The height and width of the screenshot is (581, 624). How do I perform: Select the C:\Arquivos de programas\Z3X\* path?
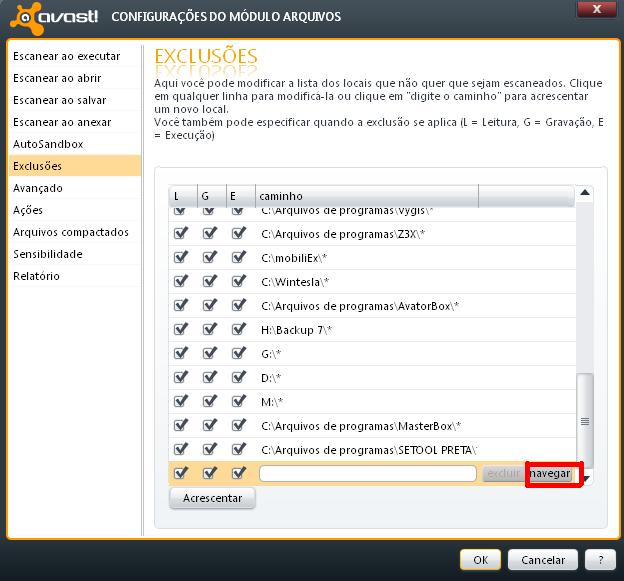[x=343, y=234]
